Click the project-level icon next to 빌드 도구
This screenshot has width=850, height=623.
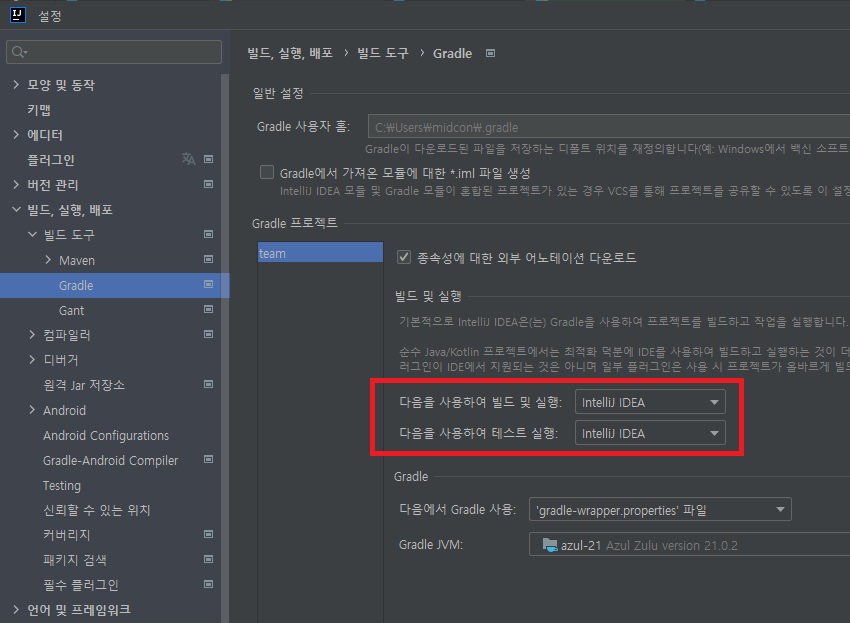208,234
